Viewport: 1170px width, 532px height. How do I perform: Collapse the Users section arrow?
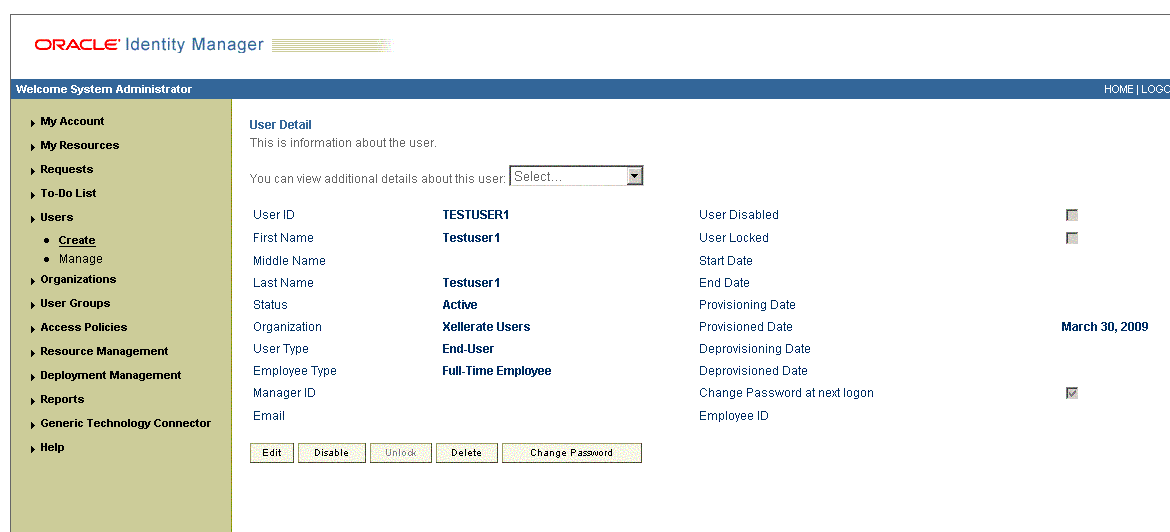point(33,219)
